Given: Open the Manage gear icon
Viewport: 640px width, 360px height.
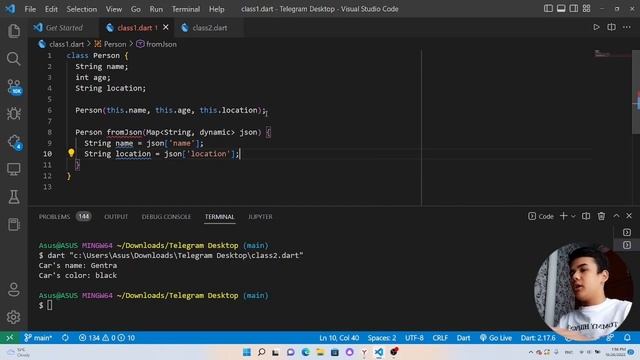Looking at the screenshot, I should (x=13, y=317).
